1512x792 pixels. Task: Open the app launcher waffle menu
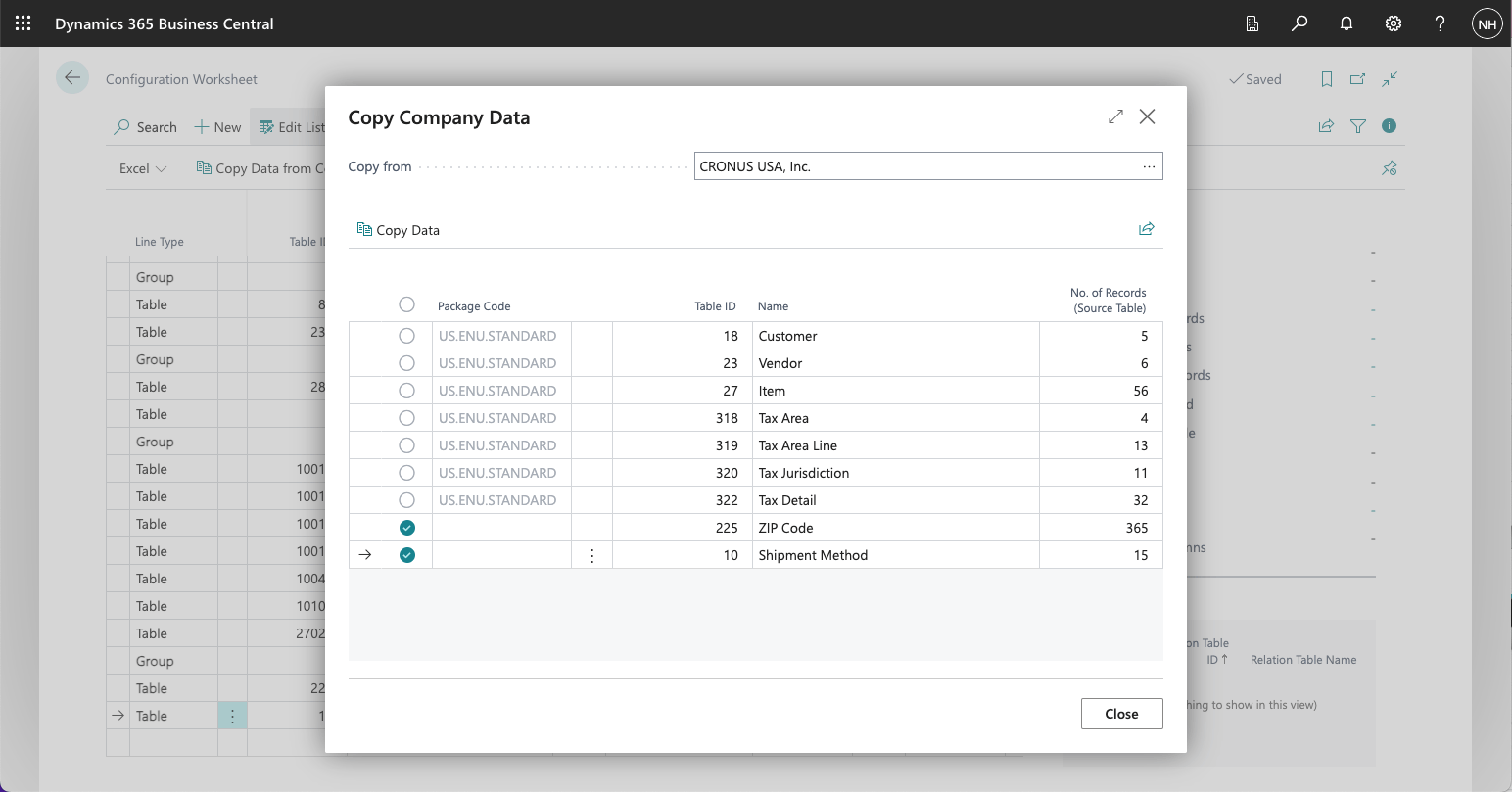click(23, 23)
